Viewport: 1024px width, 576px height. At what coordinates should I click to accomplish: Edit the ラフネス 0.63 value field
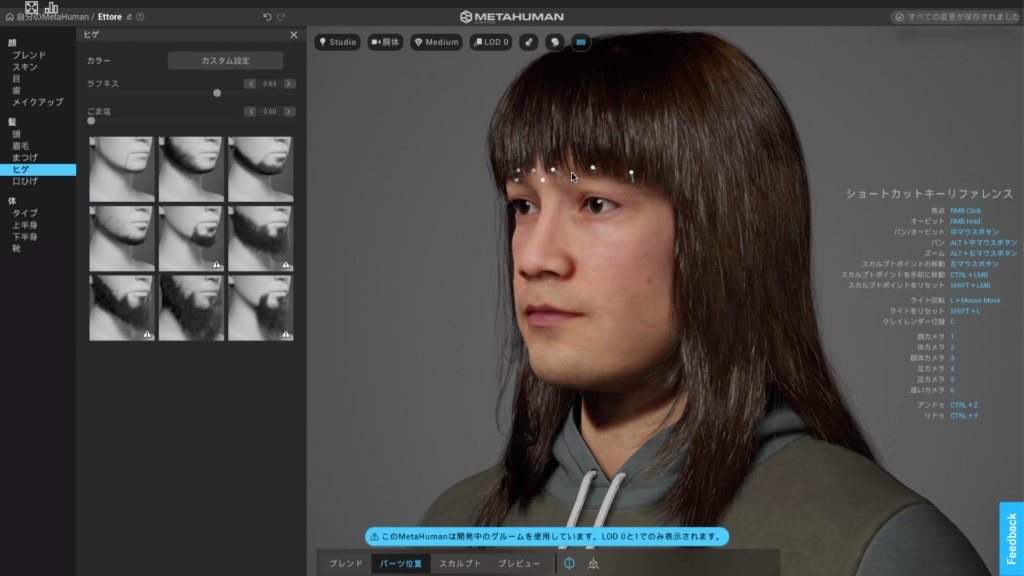pos(270,84)
